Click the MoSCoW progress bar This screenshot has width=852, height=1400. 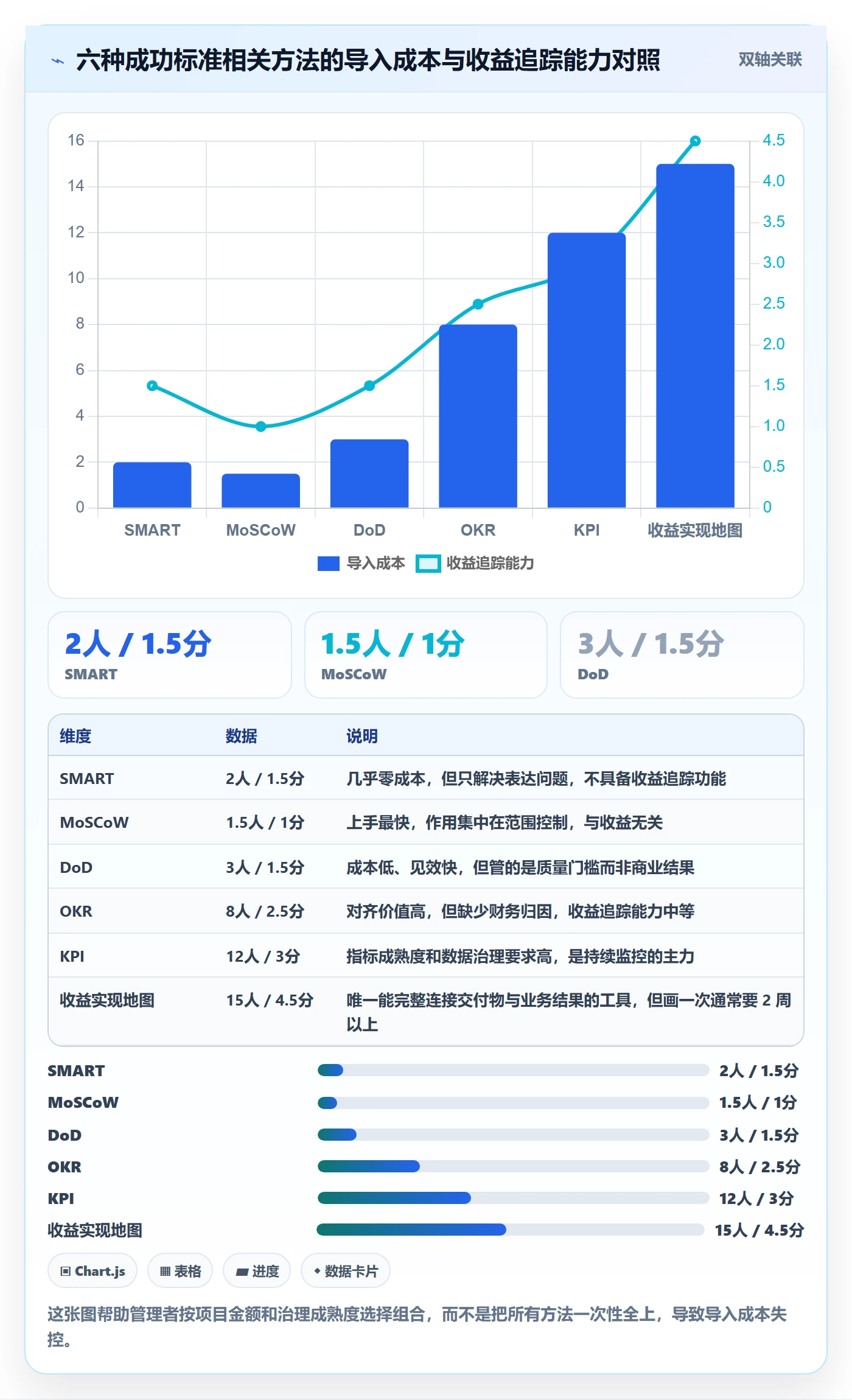tap(513, 1102)
